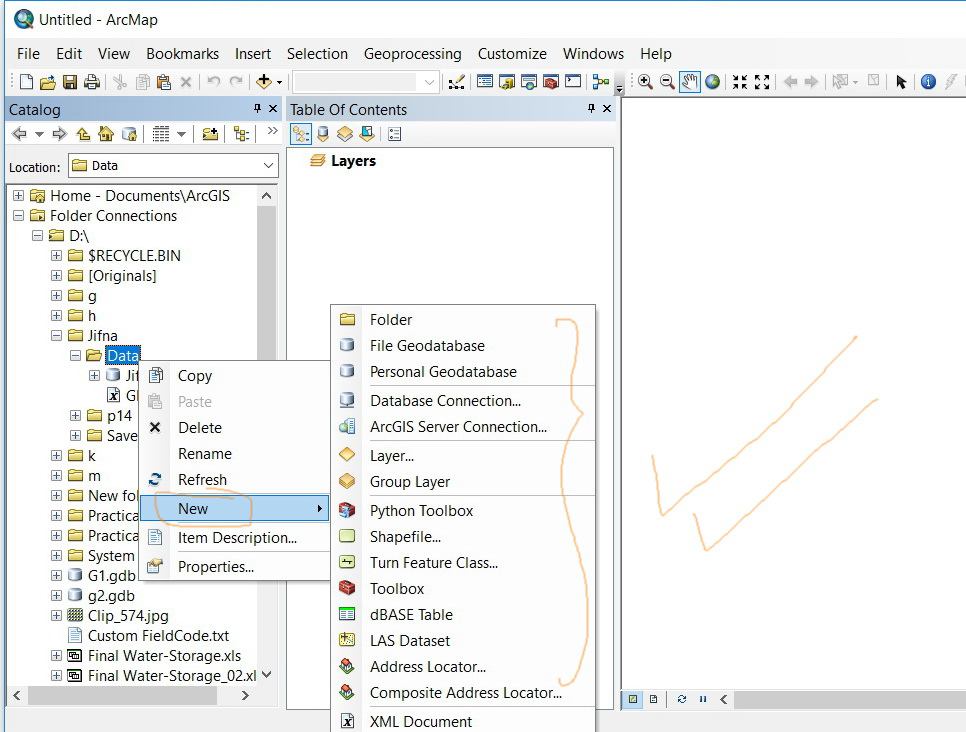Viewport: 966px width, 732px height.
Task: Click the Print icon
Action: (x=92, y=81)
